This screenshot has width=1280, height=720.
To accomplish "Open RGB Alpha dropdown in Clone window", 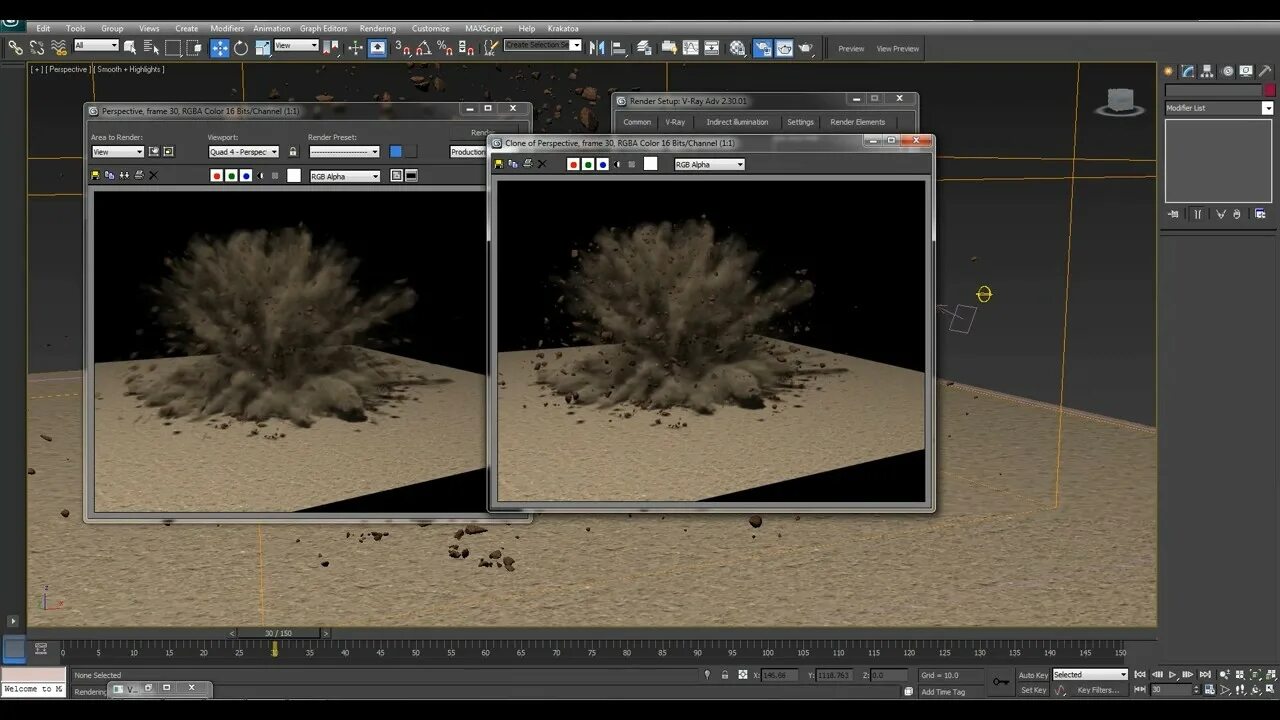I will (x=709, y=164).
